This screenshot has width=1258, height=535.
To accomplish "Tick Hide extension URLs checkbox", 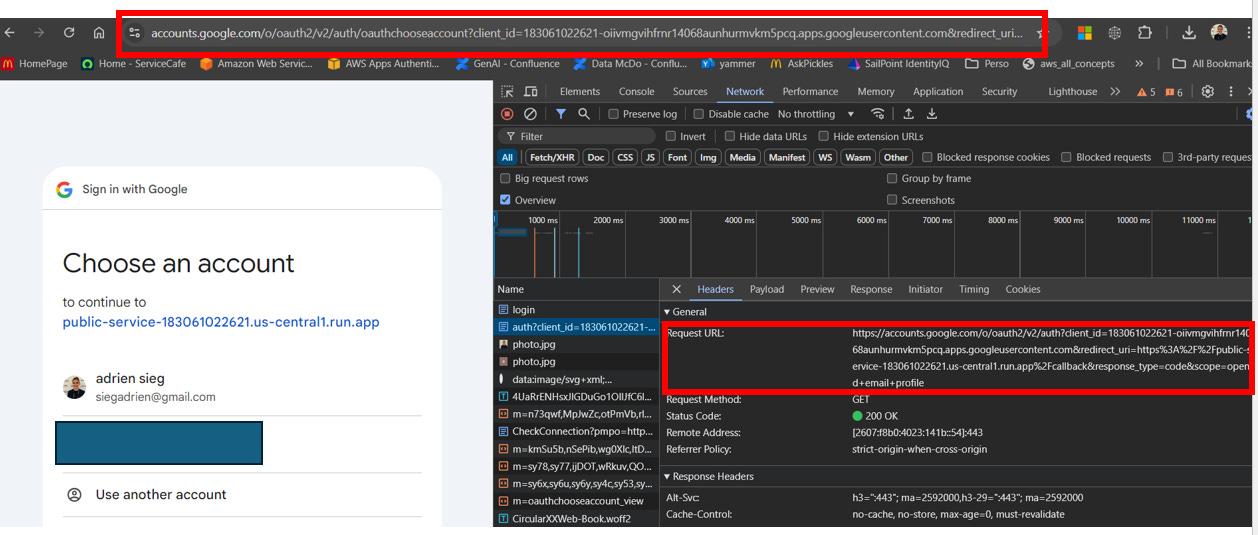I will tap(824, 136).
